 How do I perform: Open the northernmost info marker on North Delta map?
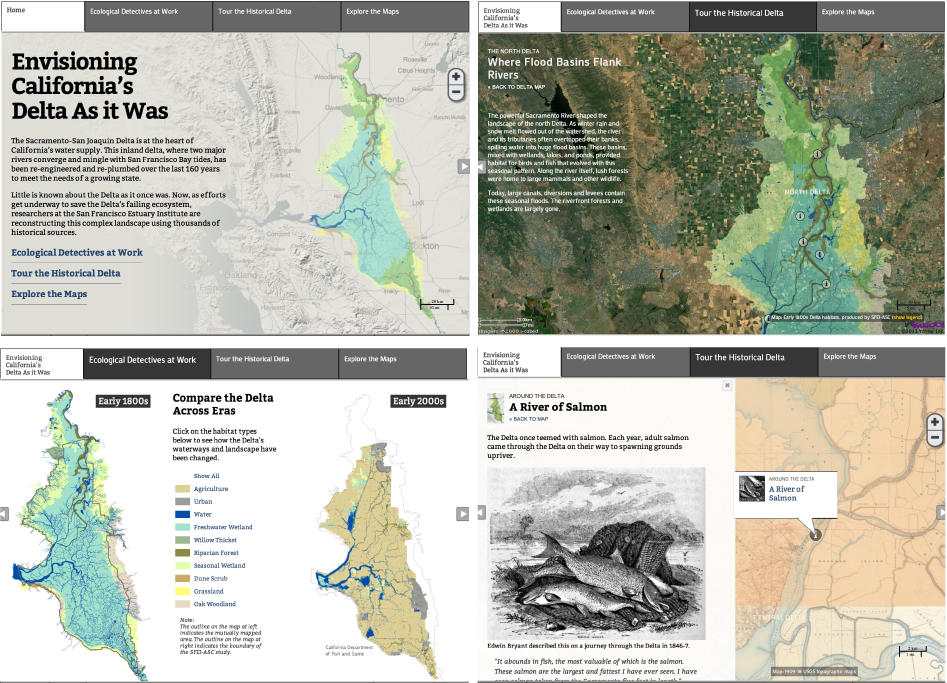tap(818, 155)
